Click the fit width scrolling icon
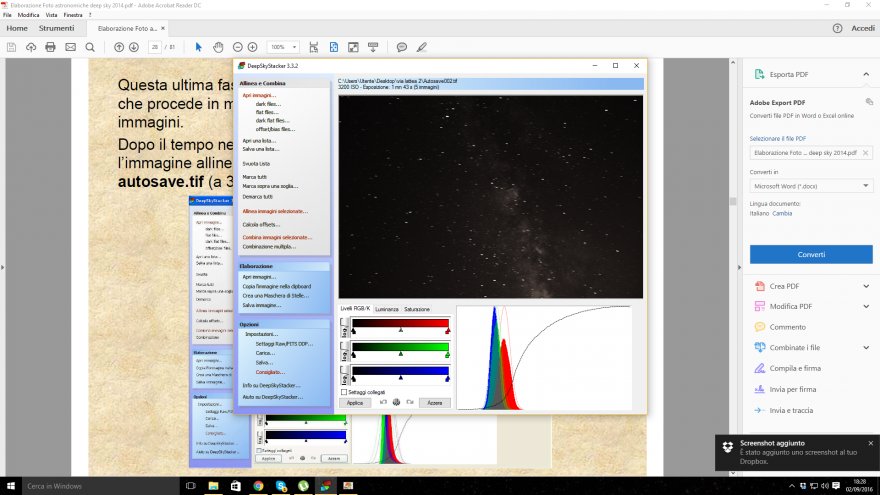Image resolution: width=880 pixels, height=495 pixels. 314,48
